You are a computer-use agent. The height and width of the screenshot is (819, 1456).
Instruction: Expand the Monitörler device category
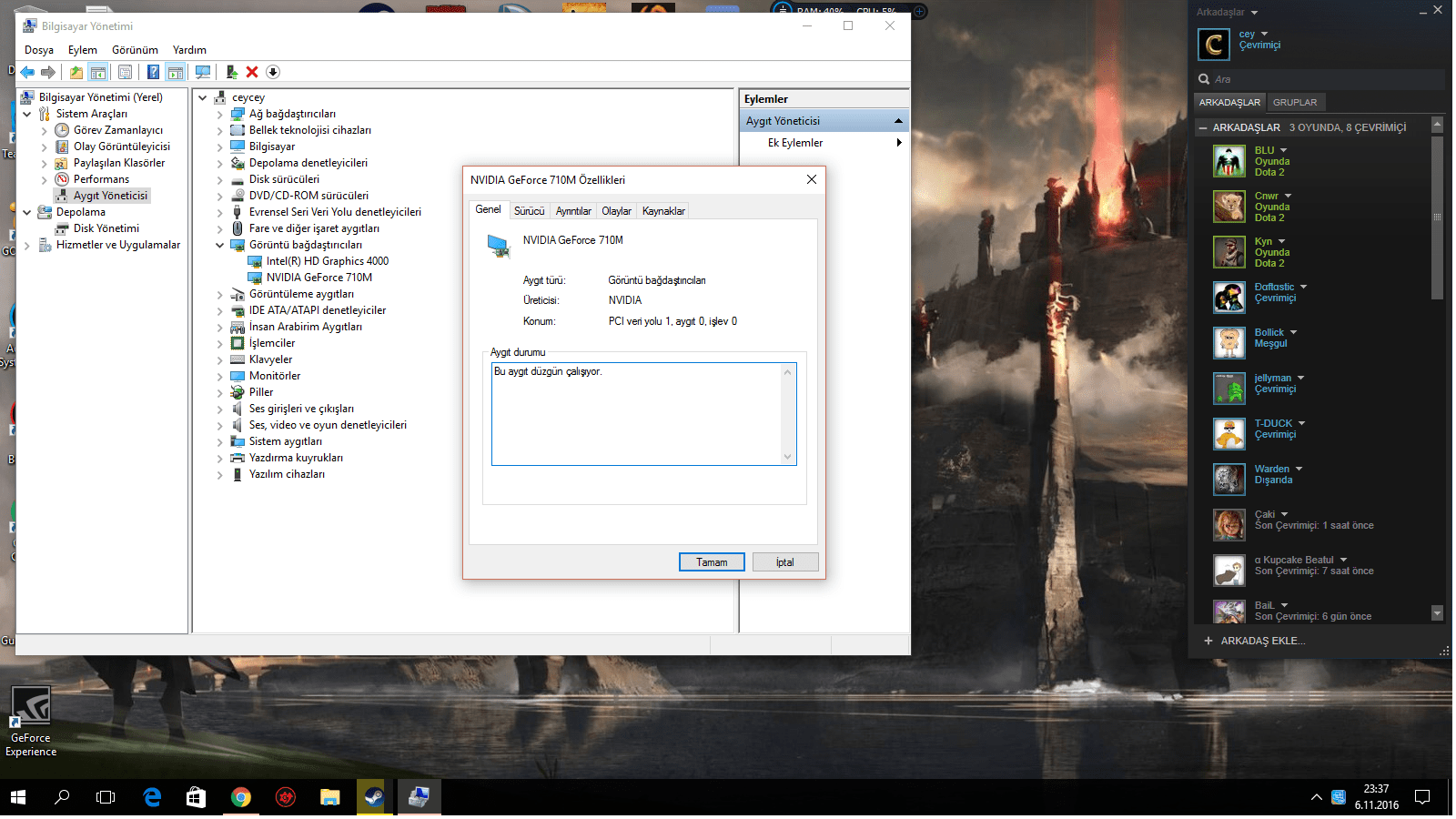point(219,377)
